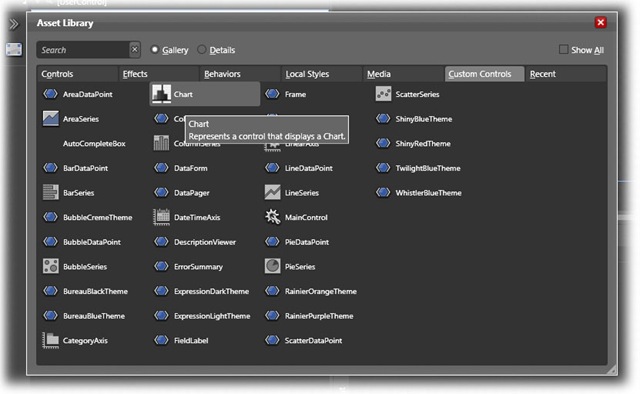Open the Recent tab
The image size is (640, 394).
pos(566,74)
